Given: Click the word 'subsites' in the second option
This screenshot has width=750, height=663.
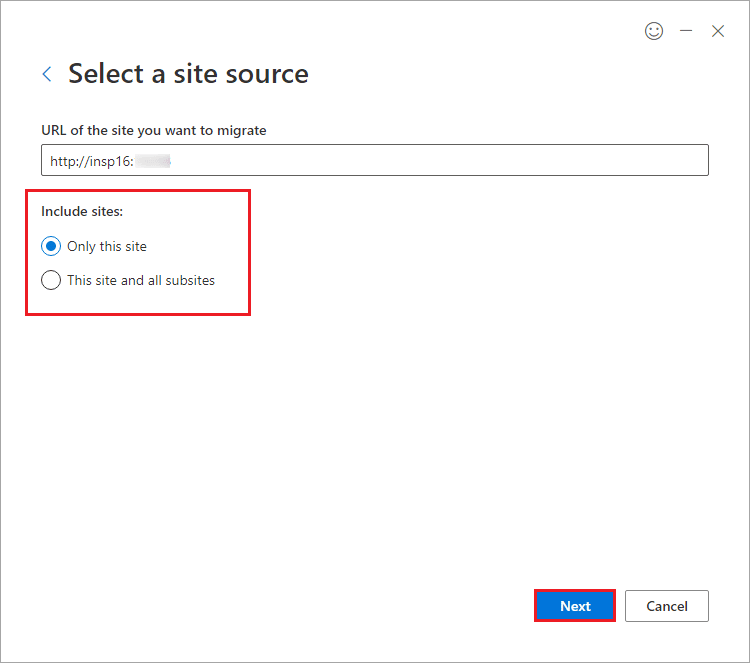Looking at the screenshot, I should click(190, 280).
